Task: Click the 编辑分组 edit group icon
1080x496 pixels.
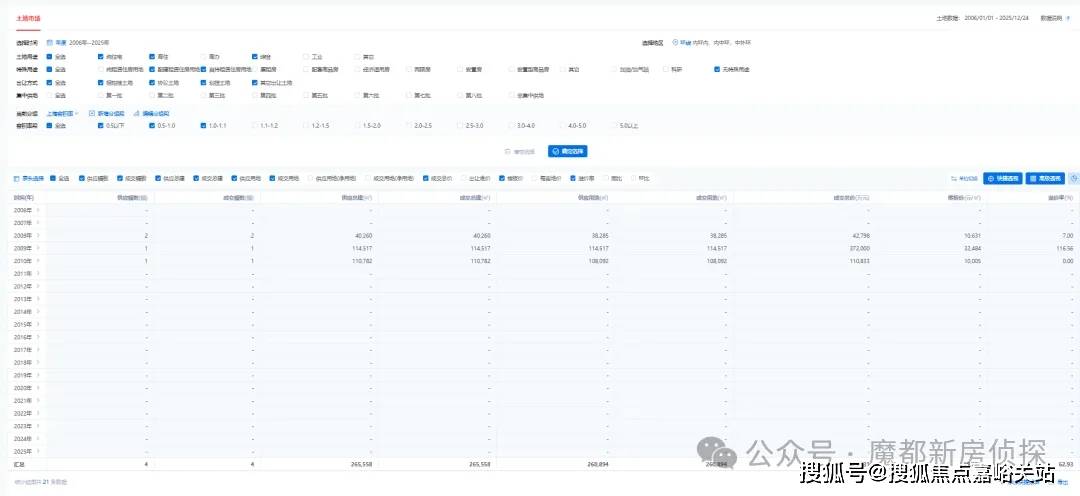Action: 135,113
